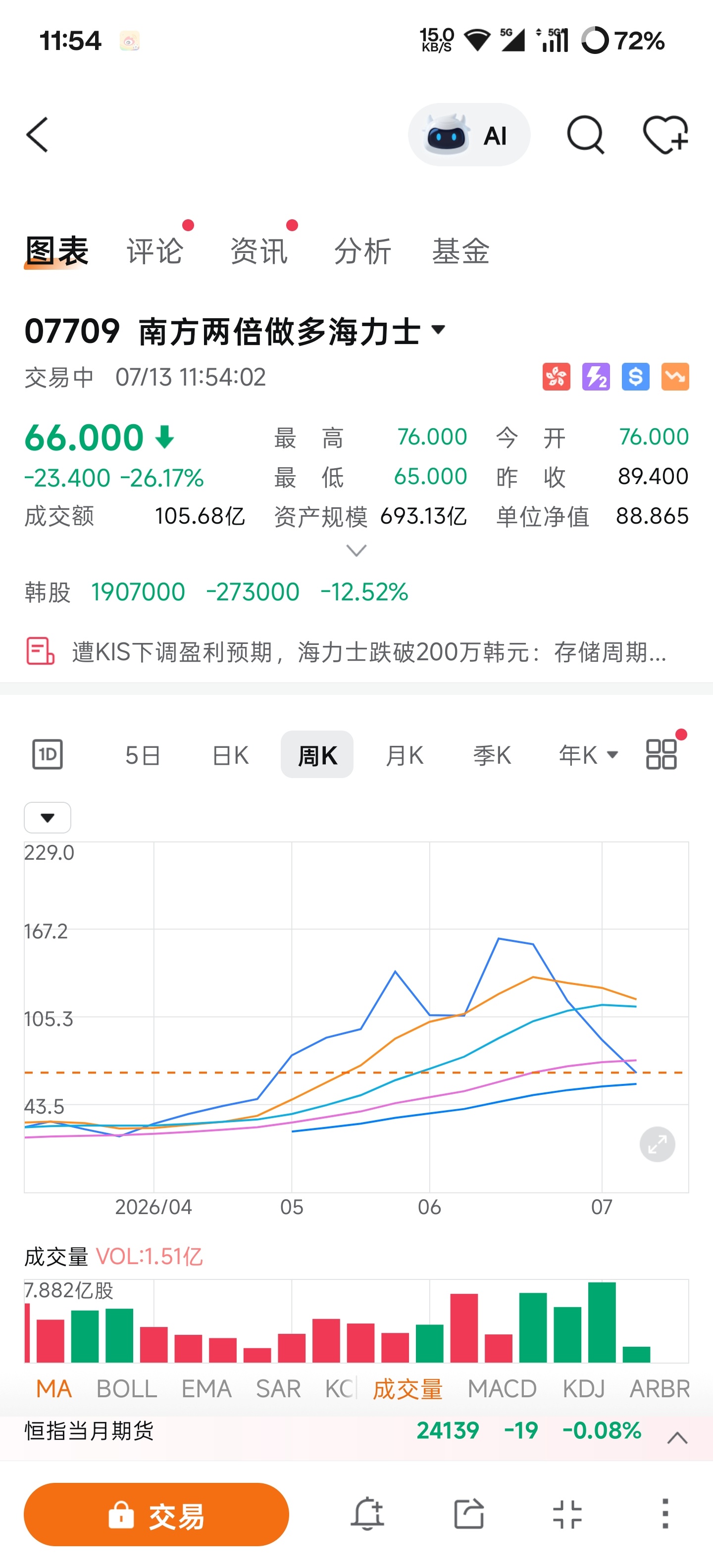Tap the 最低 65.000 value
This screenshot has width=713, height=1568.
tap(430, 476)
